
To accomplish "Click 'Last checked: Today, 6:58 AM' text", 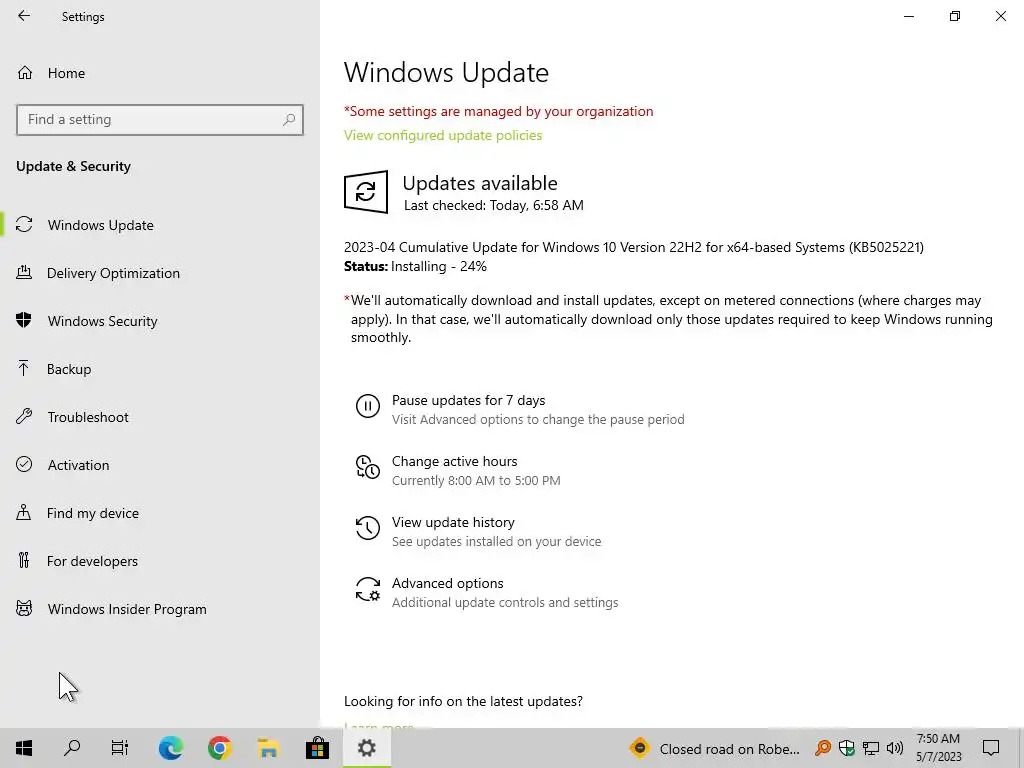I will [494, 205].
